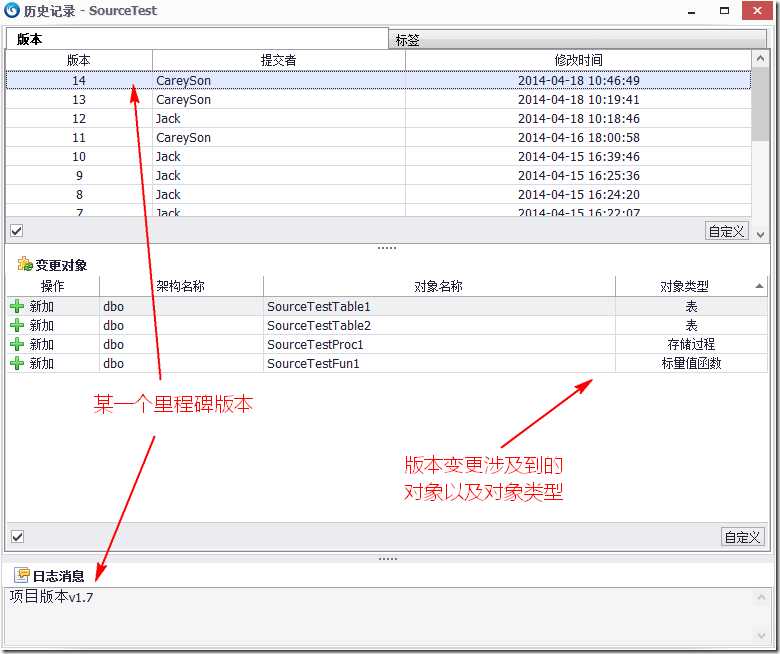Select version 10 row

pos(378,156)
